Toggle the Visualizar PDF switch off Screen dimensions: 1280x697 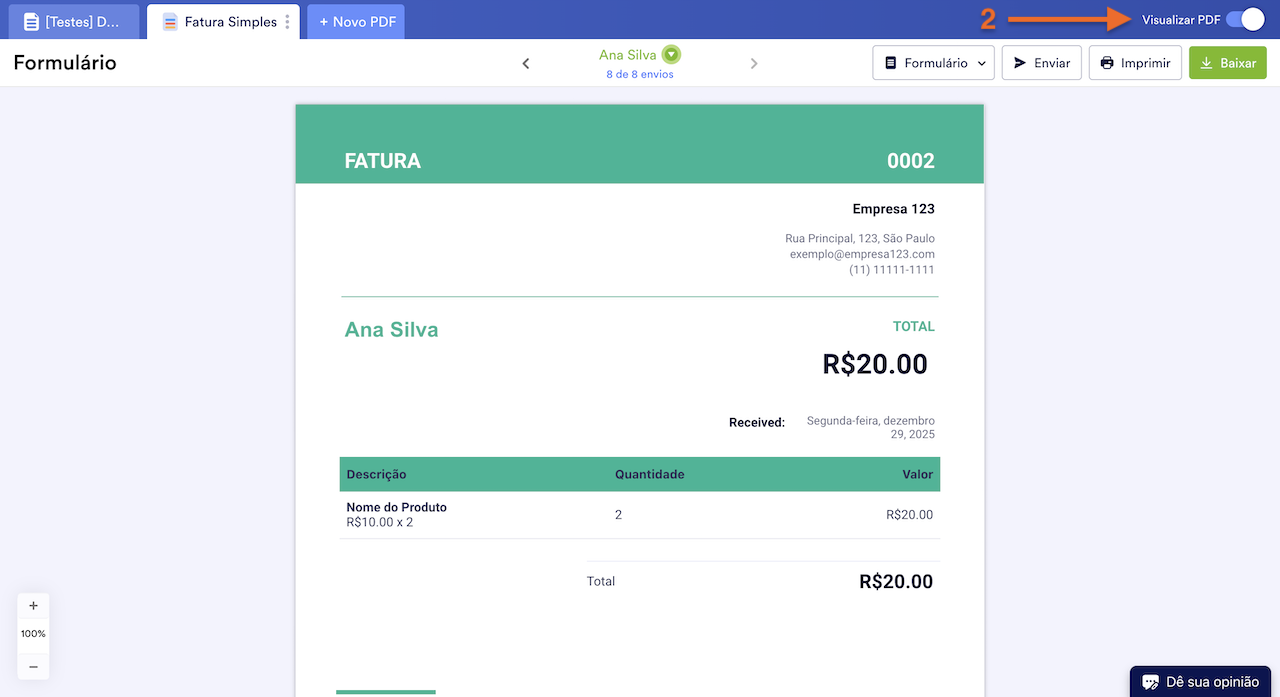(x=1247, y=18)
